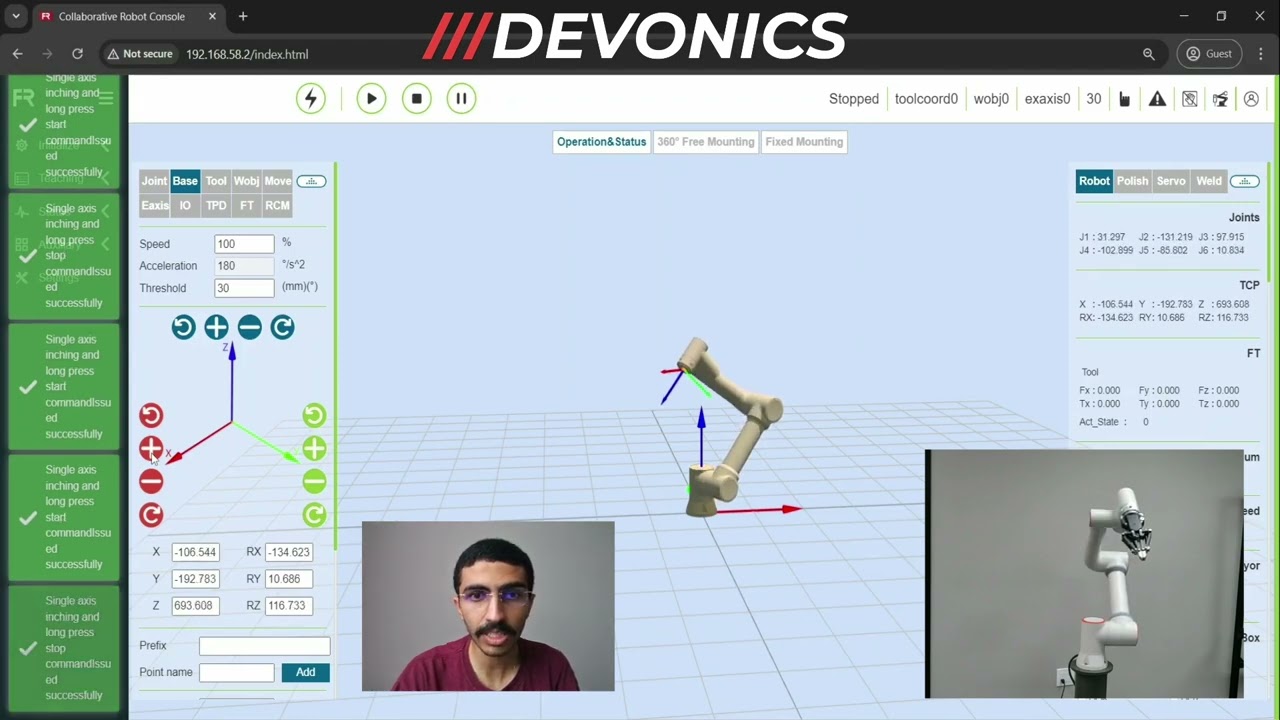
Task: Open a new browser tab
Action: click(x=243, y=16)
